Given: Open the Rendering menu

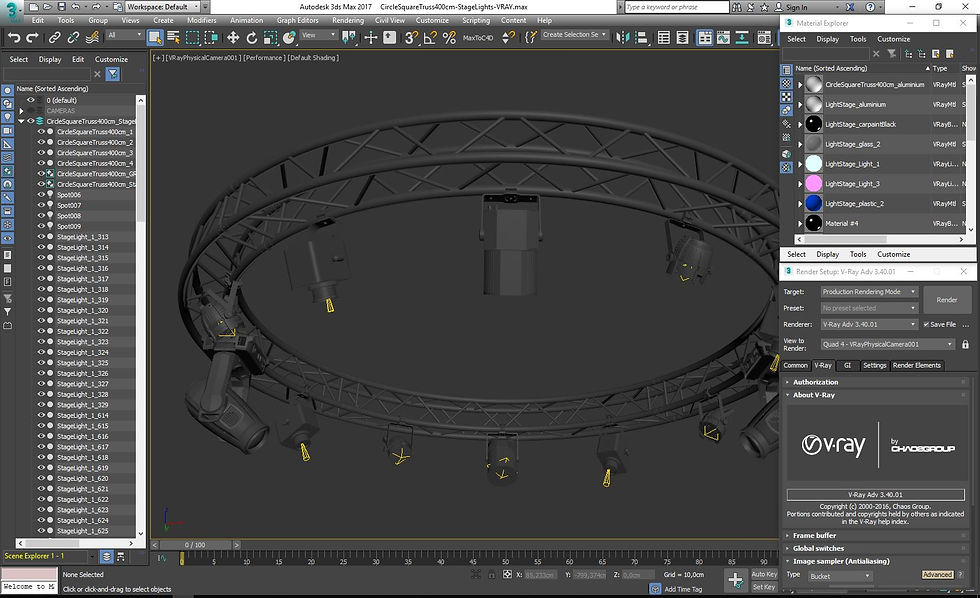Looking at the screenshot, I should (x=348, y=19).
